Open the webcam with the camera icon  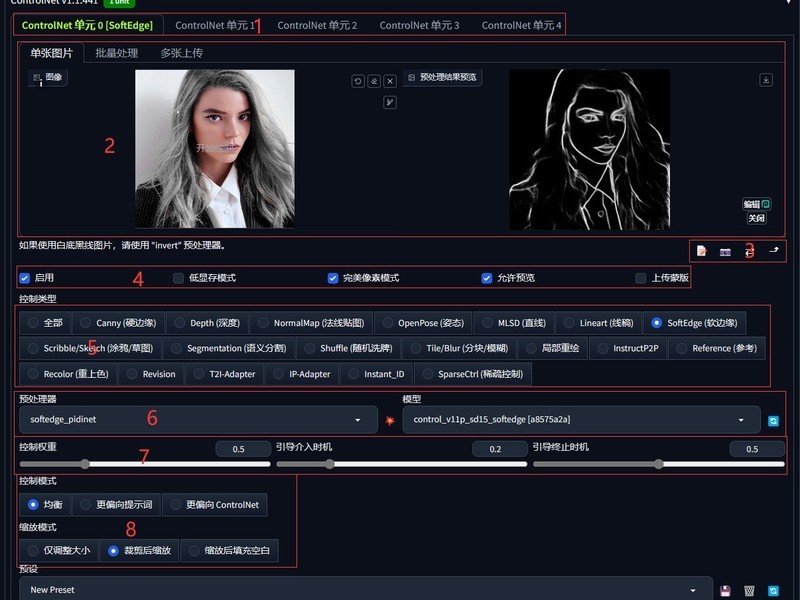725,252
